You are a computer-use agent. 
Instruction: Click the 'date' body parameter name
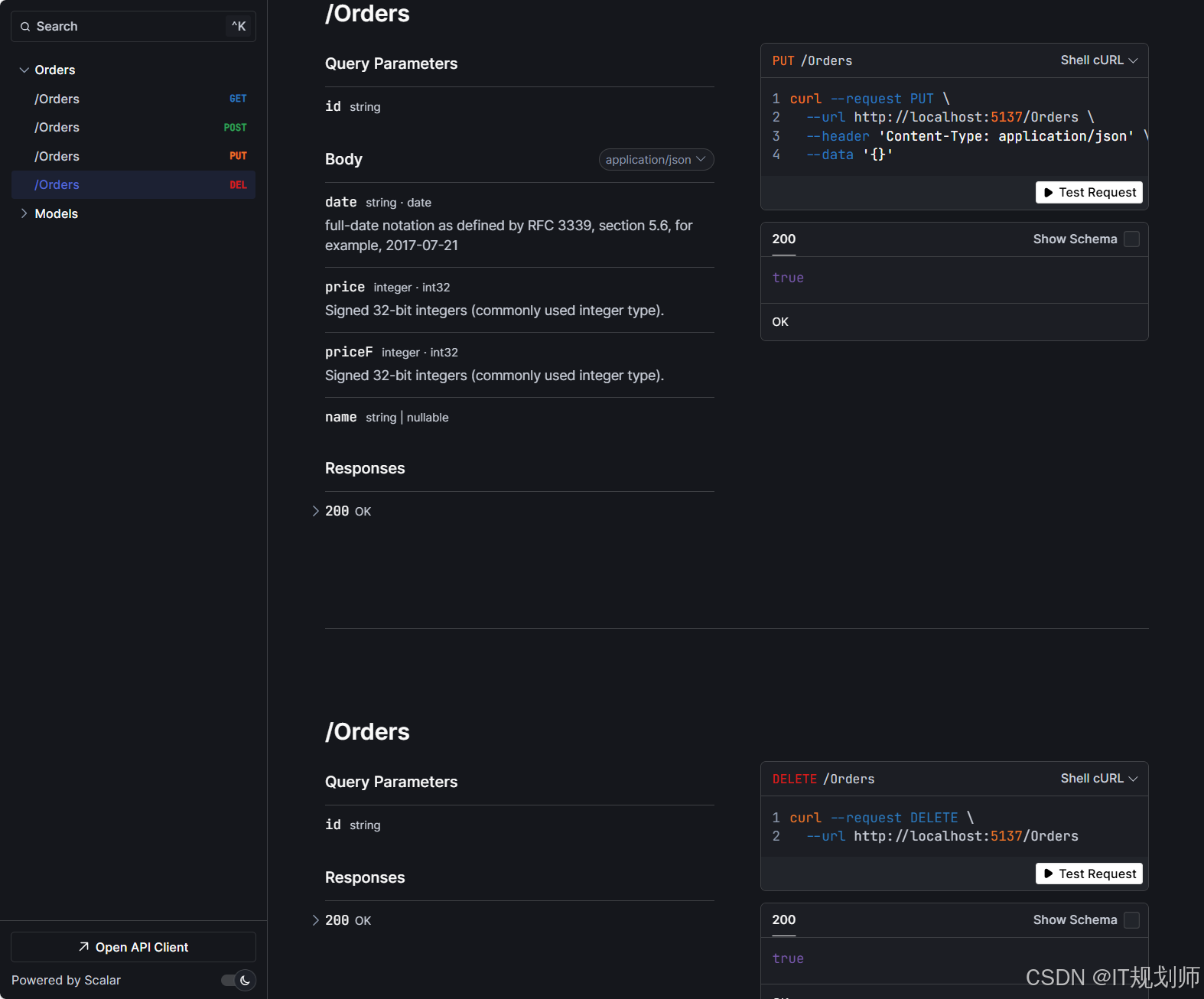pyautogui.click(x=340, y=202)
